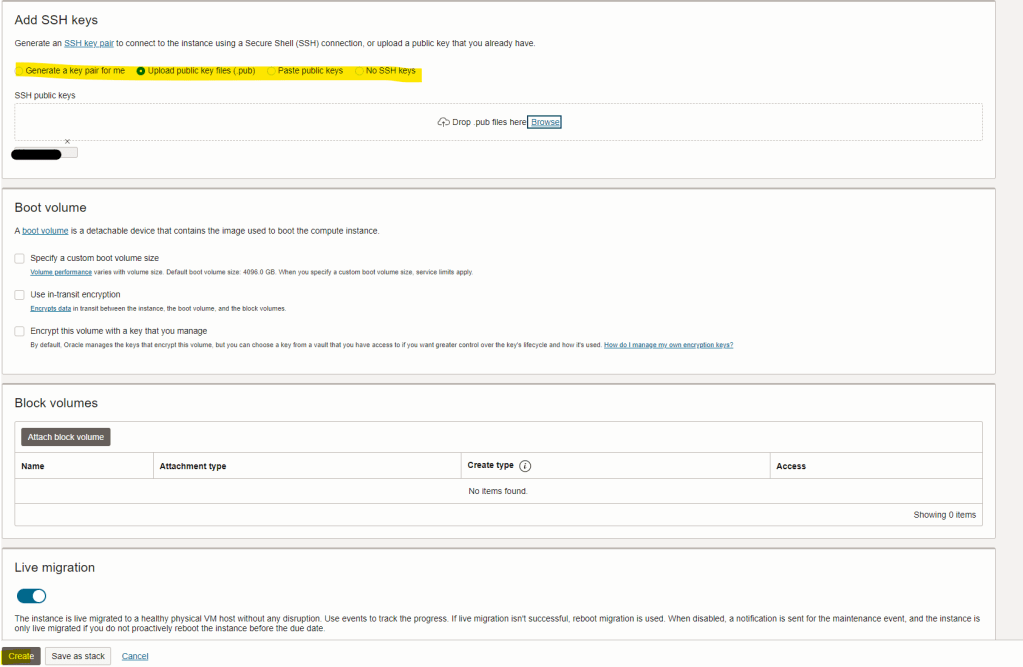
Task: Click the 'Save as stack' button
Action: 78,656
